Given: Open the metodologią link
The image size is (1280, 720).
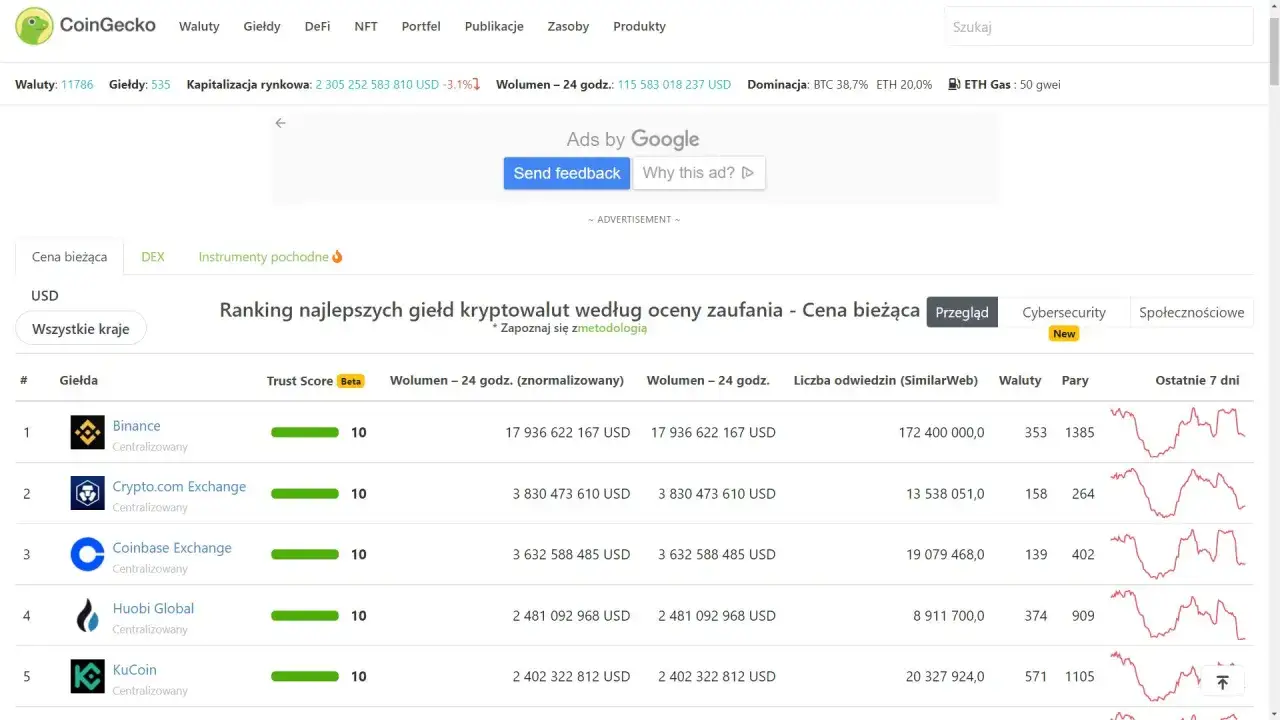Looking at the screenshot, I should tap(612, 328).
